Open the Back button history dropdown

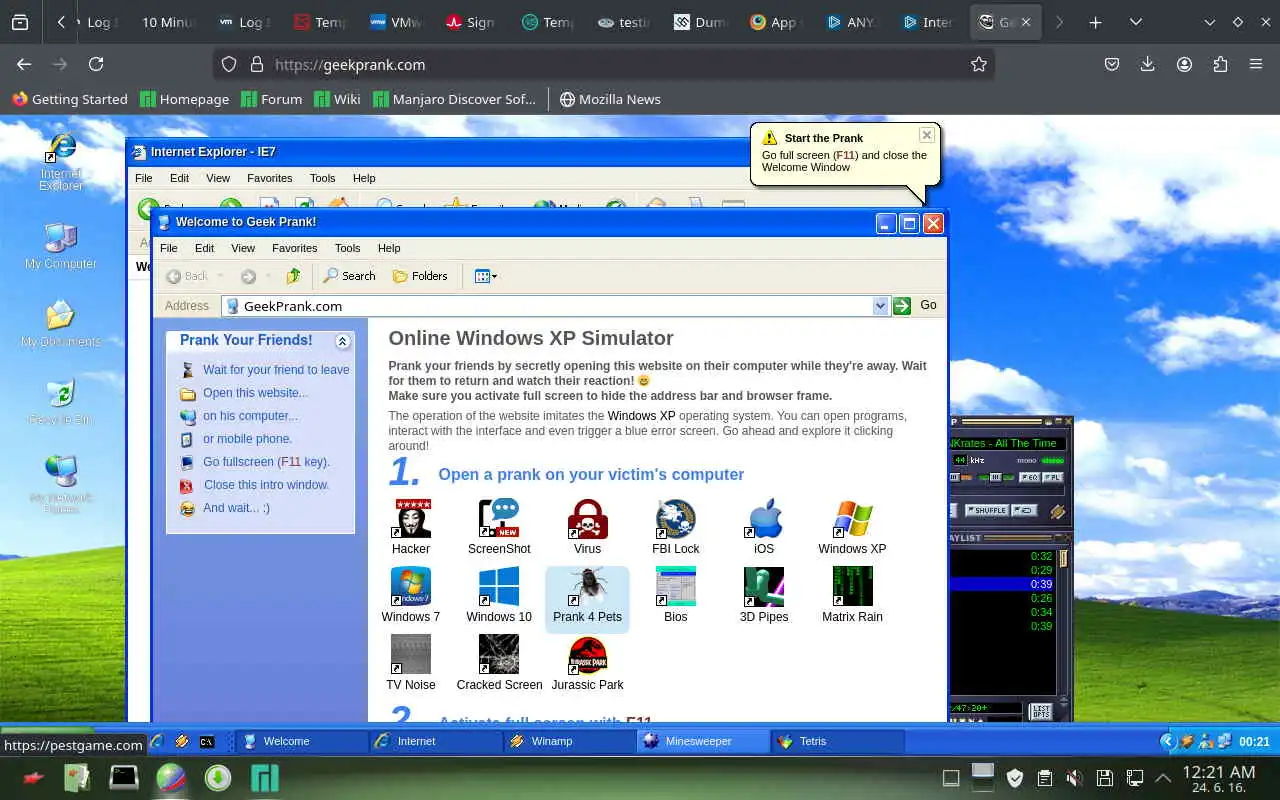tap(221, 276)
